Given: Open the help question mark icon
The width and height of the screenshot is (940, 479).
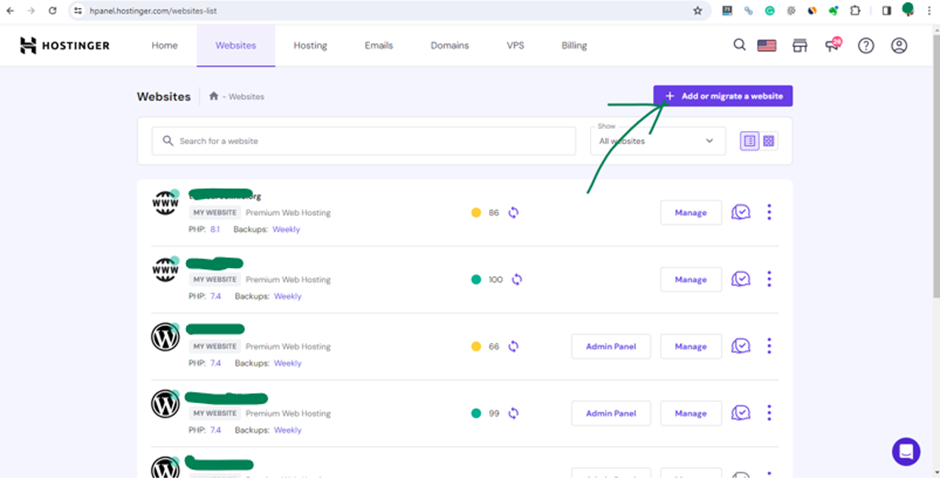Looking at the screenshot, I should (866, 46).
